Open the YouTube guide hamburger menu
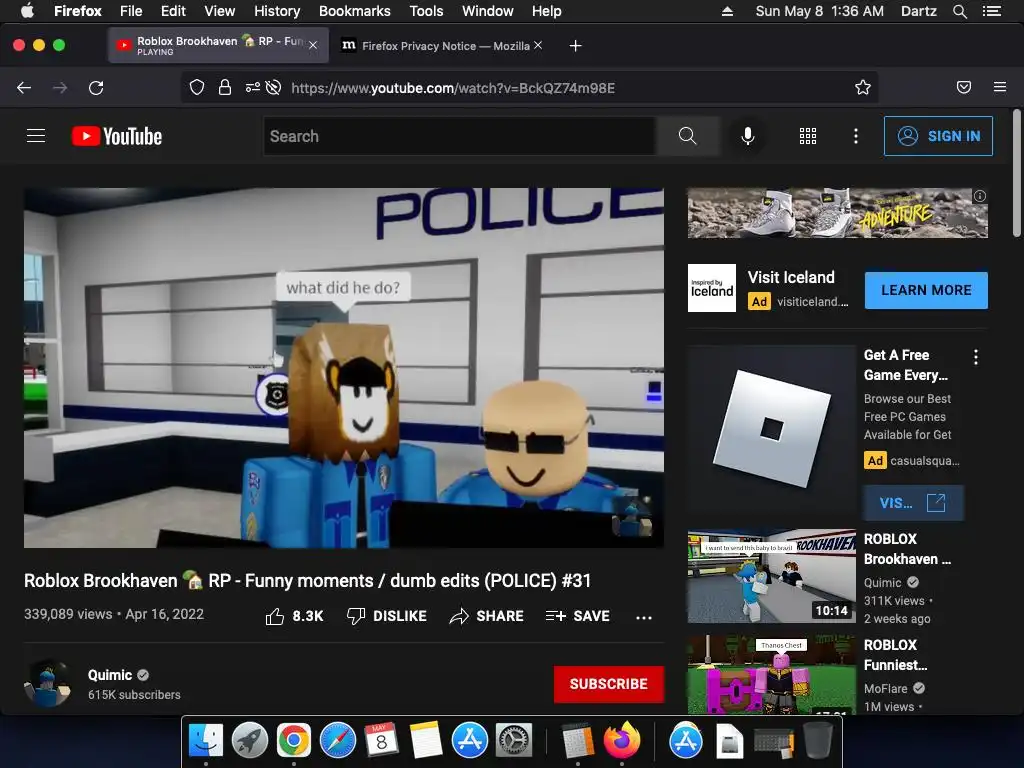1024x768 pixels. tap(36, 136)
